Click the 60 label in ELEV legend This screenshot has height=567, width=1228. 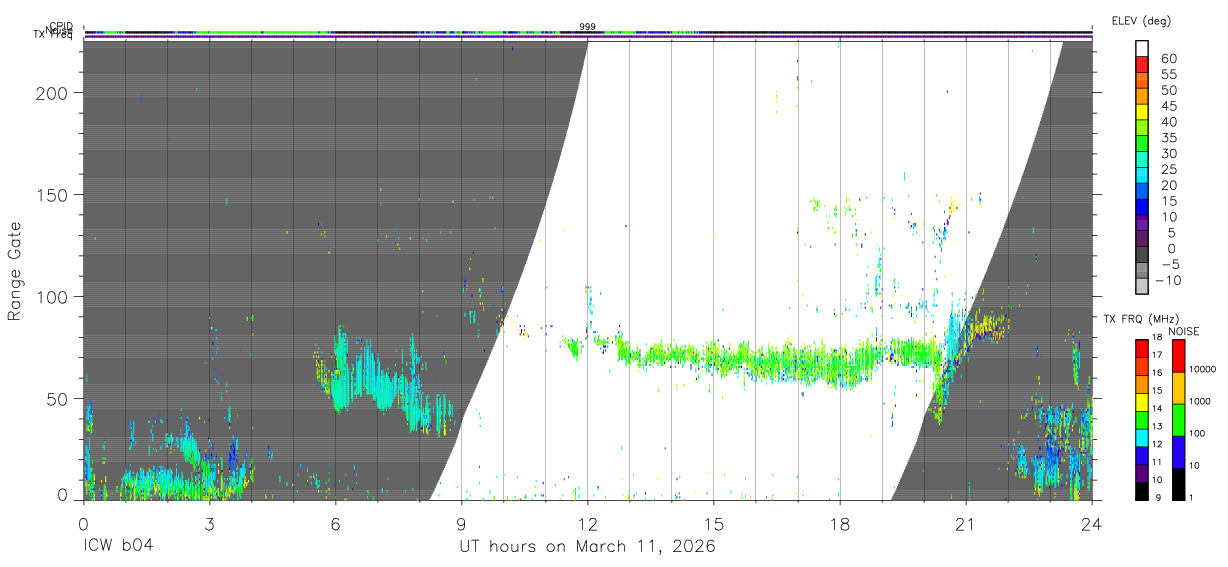point(1167,58)
